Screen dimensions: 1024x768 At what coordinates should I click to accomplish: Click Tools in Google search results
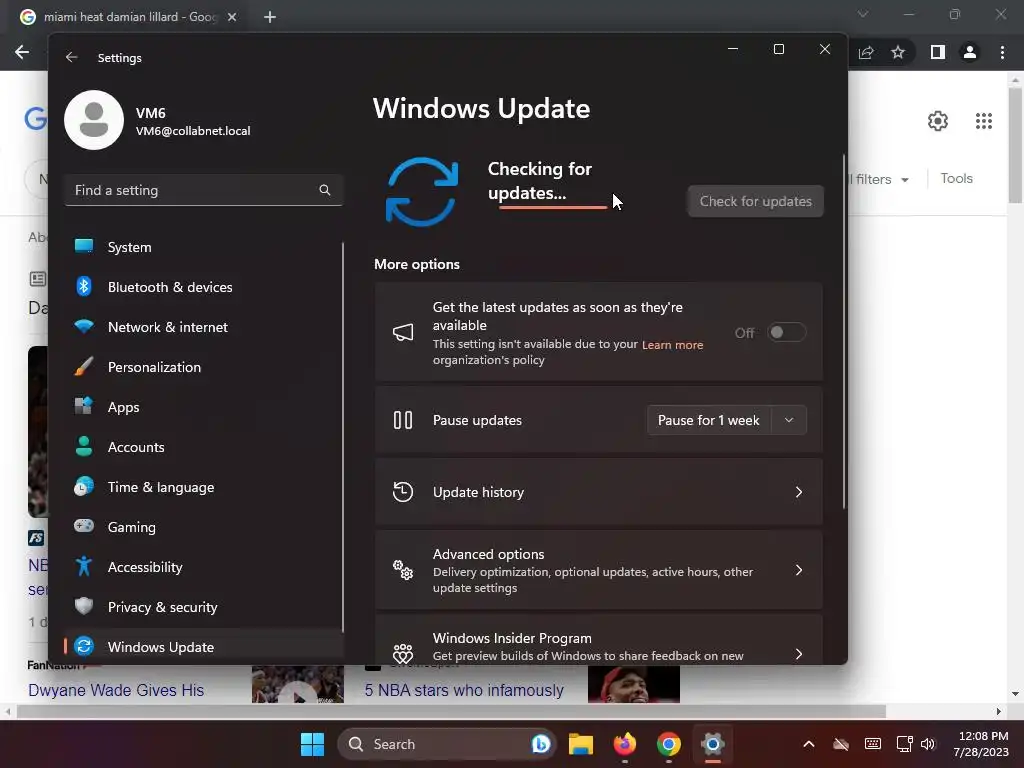(956, 178)
